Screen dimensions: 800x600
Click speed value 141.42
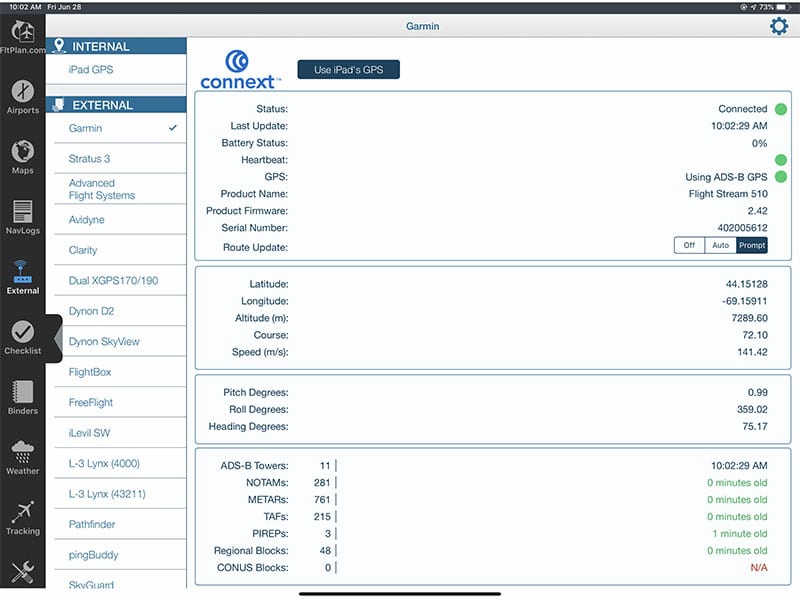[752, 352]
